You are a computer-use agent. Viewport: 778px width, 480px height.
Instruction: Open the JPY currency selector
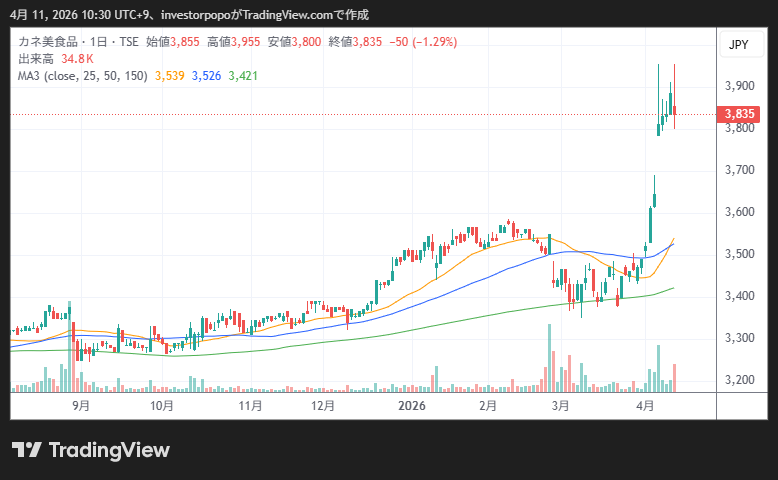pyautogui.click(x=738, y=45)
